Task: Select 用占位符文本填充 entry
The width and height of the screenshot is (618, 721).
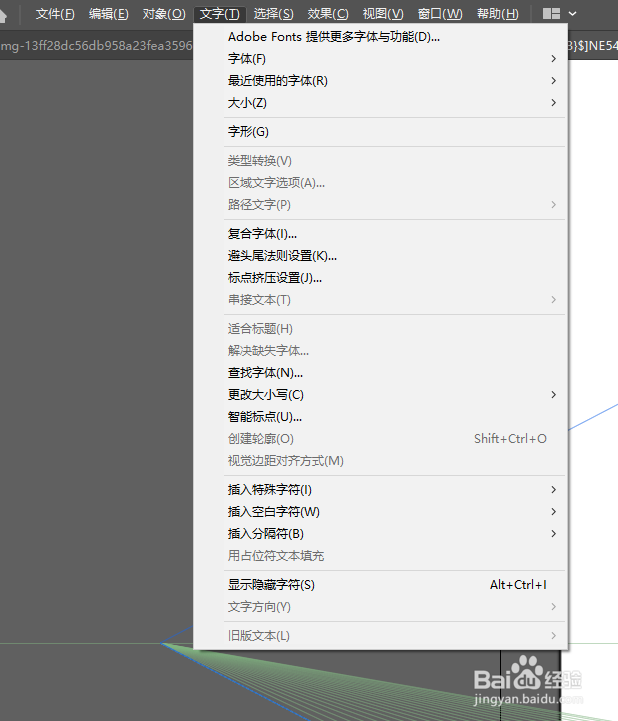Action: pyautogui.click(x=381, y=556)
